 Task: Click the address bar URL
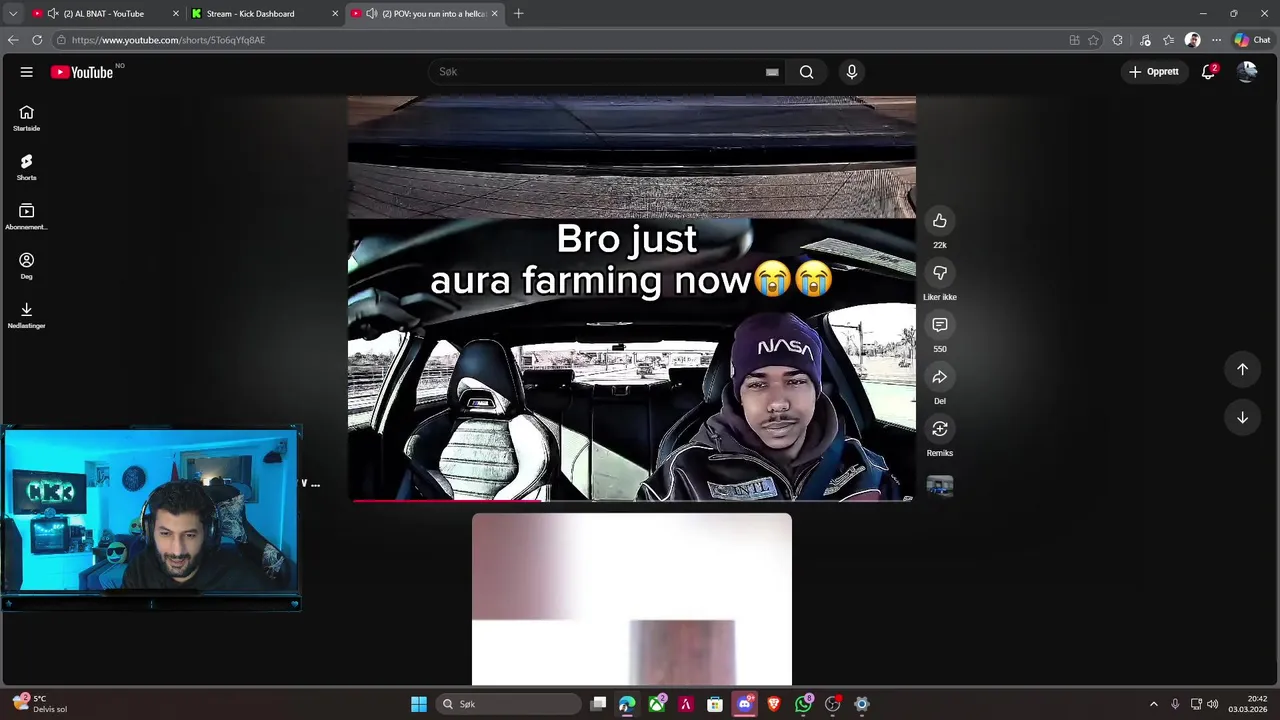(168, 40)
